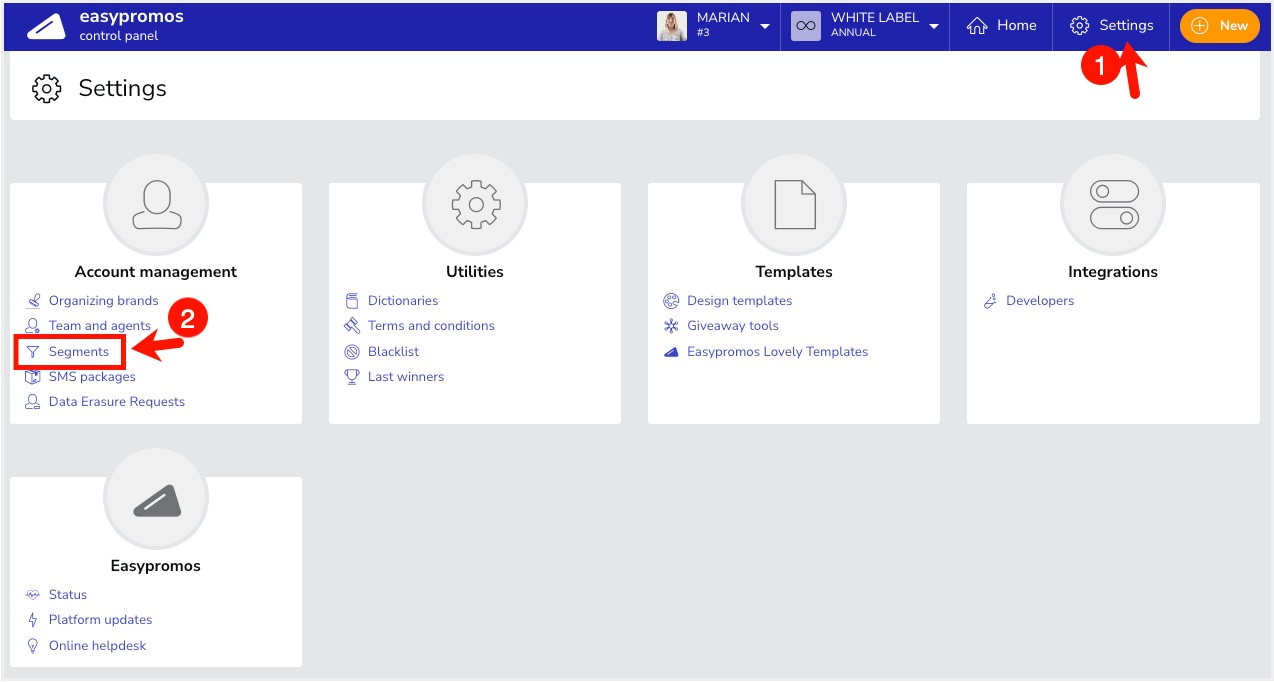Open Settings in the top navigation
The height and width of the screenshot is (682, 1274).
tap(1111, 26)
